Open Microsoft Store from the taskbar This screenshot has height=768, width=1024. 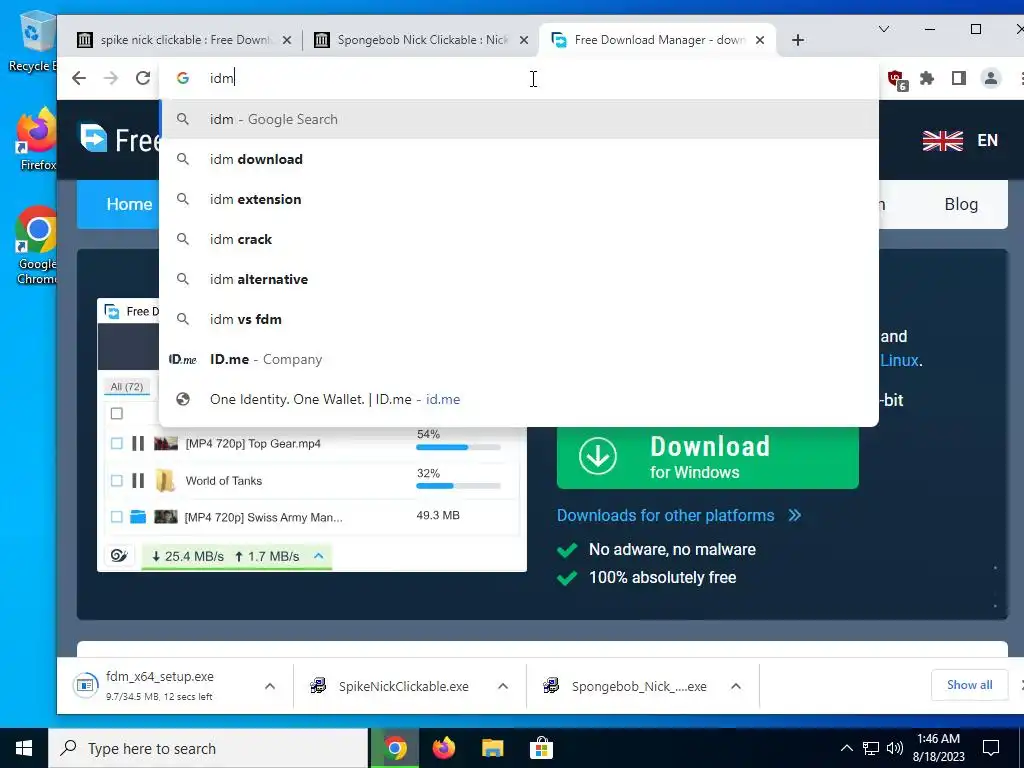pos(541,748)
